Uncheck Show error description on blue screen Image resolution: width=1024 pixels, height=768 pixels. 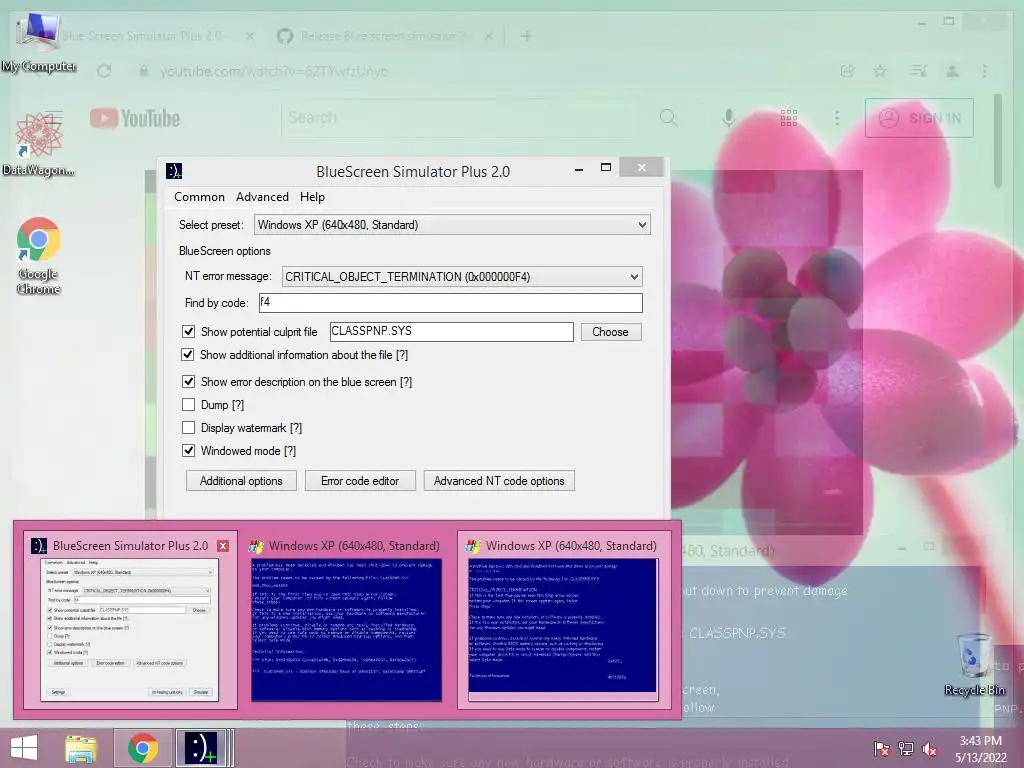pyautogui.click(x=188, y=381)
